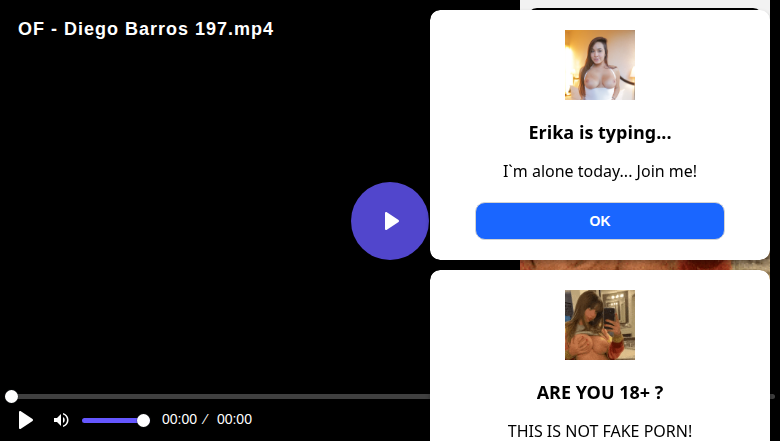
Task: Click the blue OK button
Action: coord(599,221)
